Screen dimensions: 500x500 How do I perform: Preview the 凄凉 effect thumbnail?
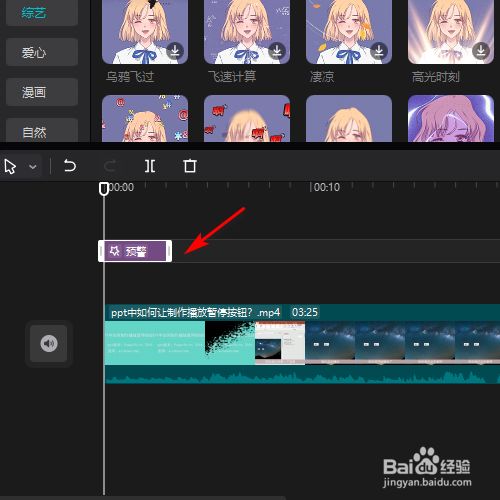coord(349,32)
